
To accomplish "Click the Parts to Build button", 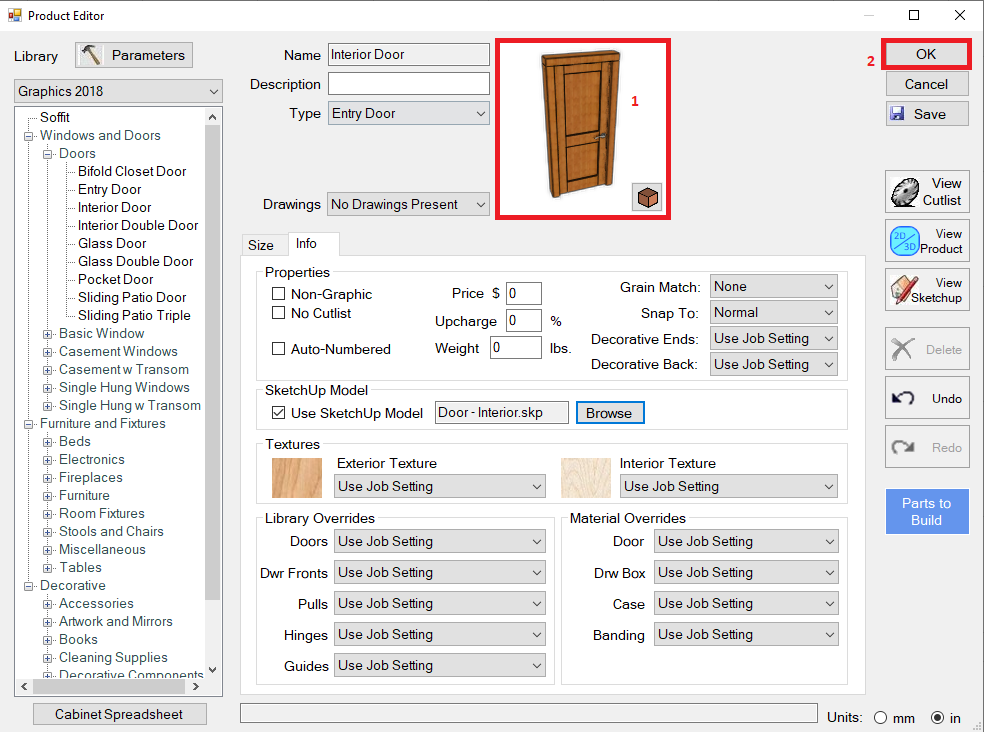I will pos(926,511).
